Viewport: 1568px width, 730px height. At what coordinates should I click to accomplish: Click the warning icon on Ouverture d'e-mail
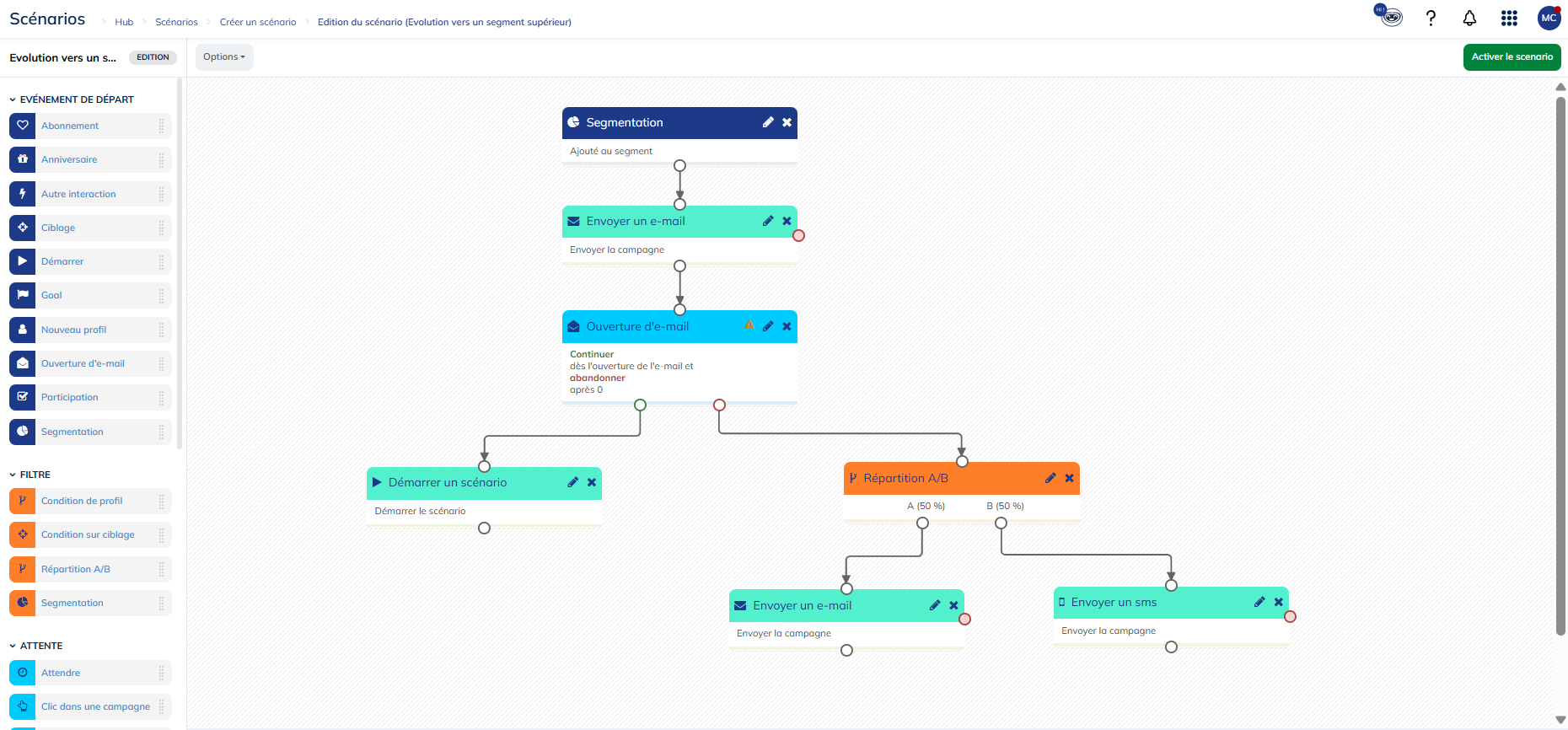point(749,325)
